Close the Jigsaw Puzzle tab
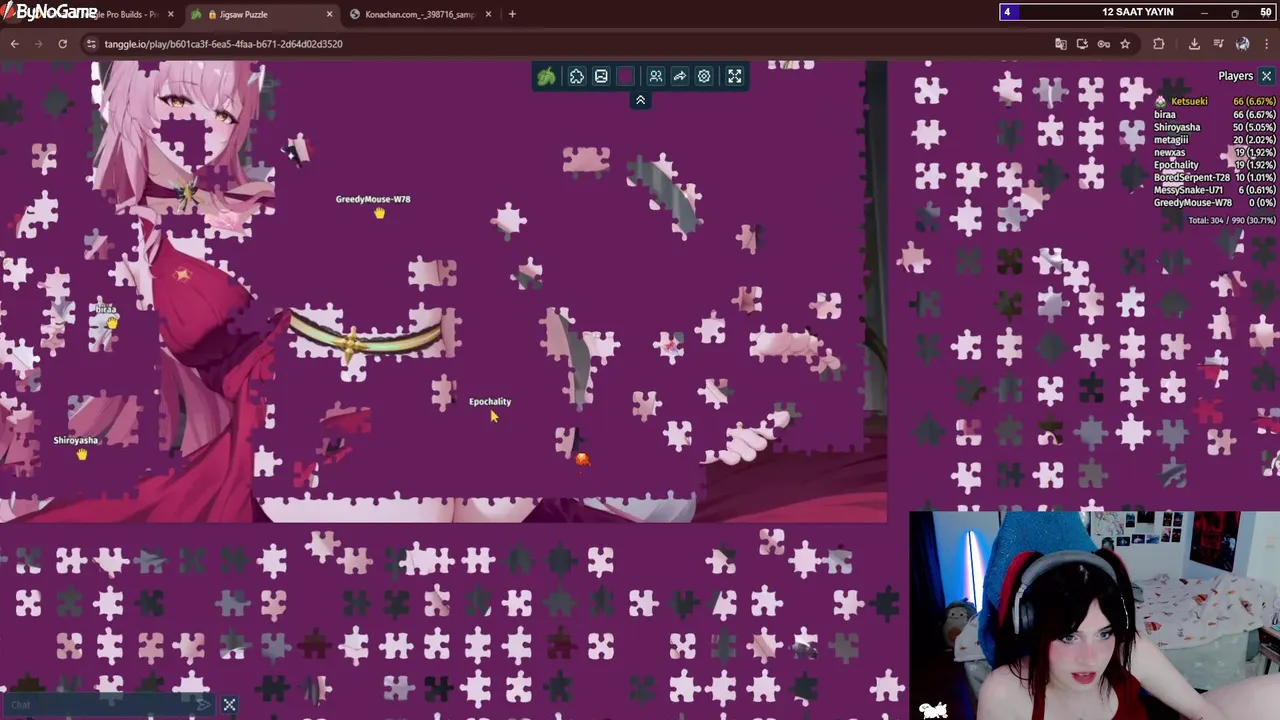This screenshot has height=720, width=1280. (x=330, y=14)
